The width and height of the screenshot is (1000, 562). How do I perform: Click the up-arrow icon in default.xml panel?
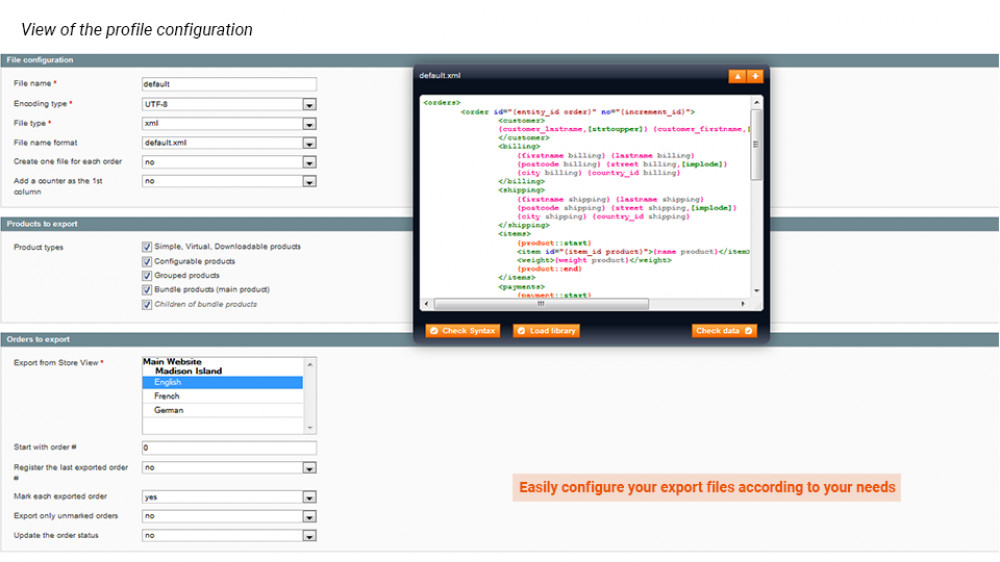click(737, 76)
